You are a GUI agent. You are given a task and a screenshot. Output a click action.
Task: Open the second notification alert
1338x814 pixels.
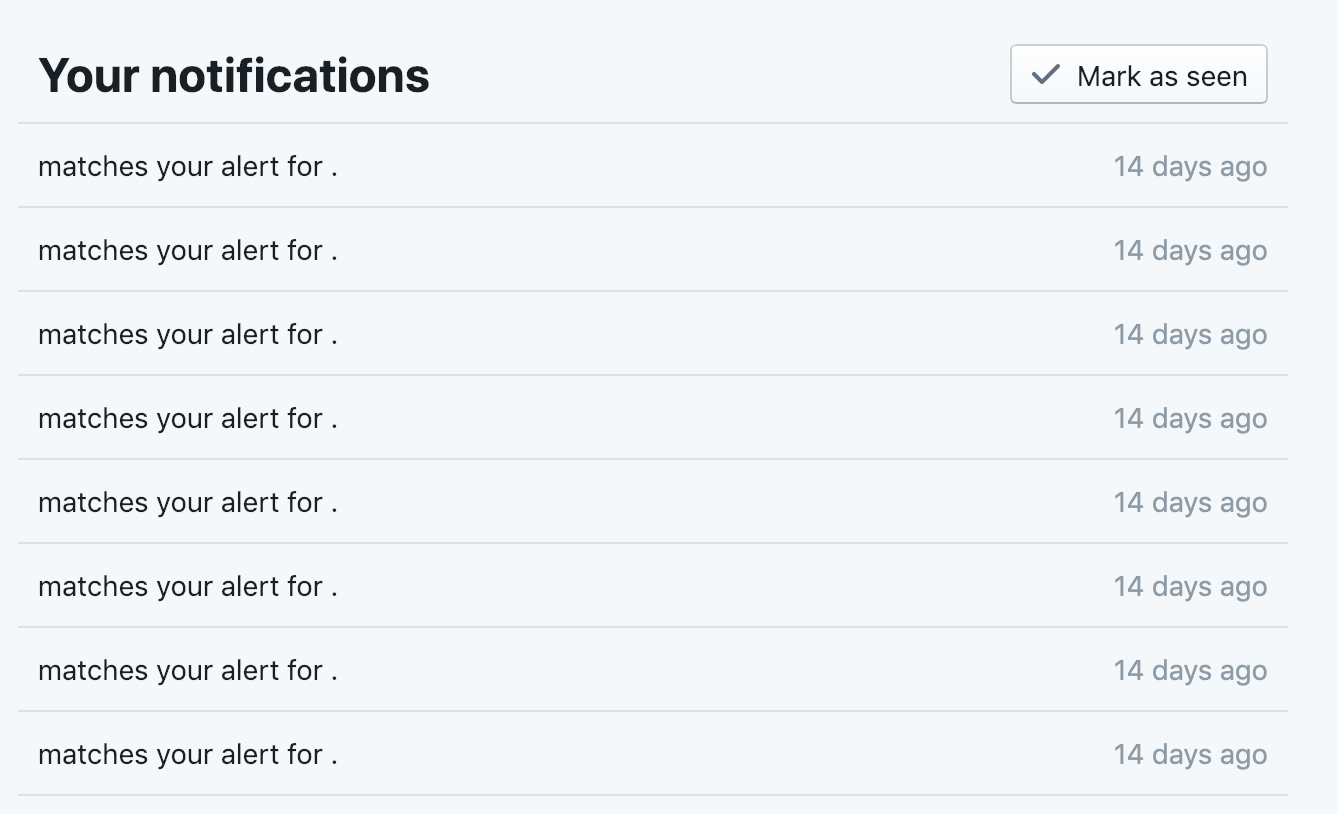coord(188,250)
